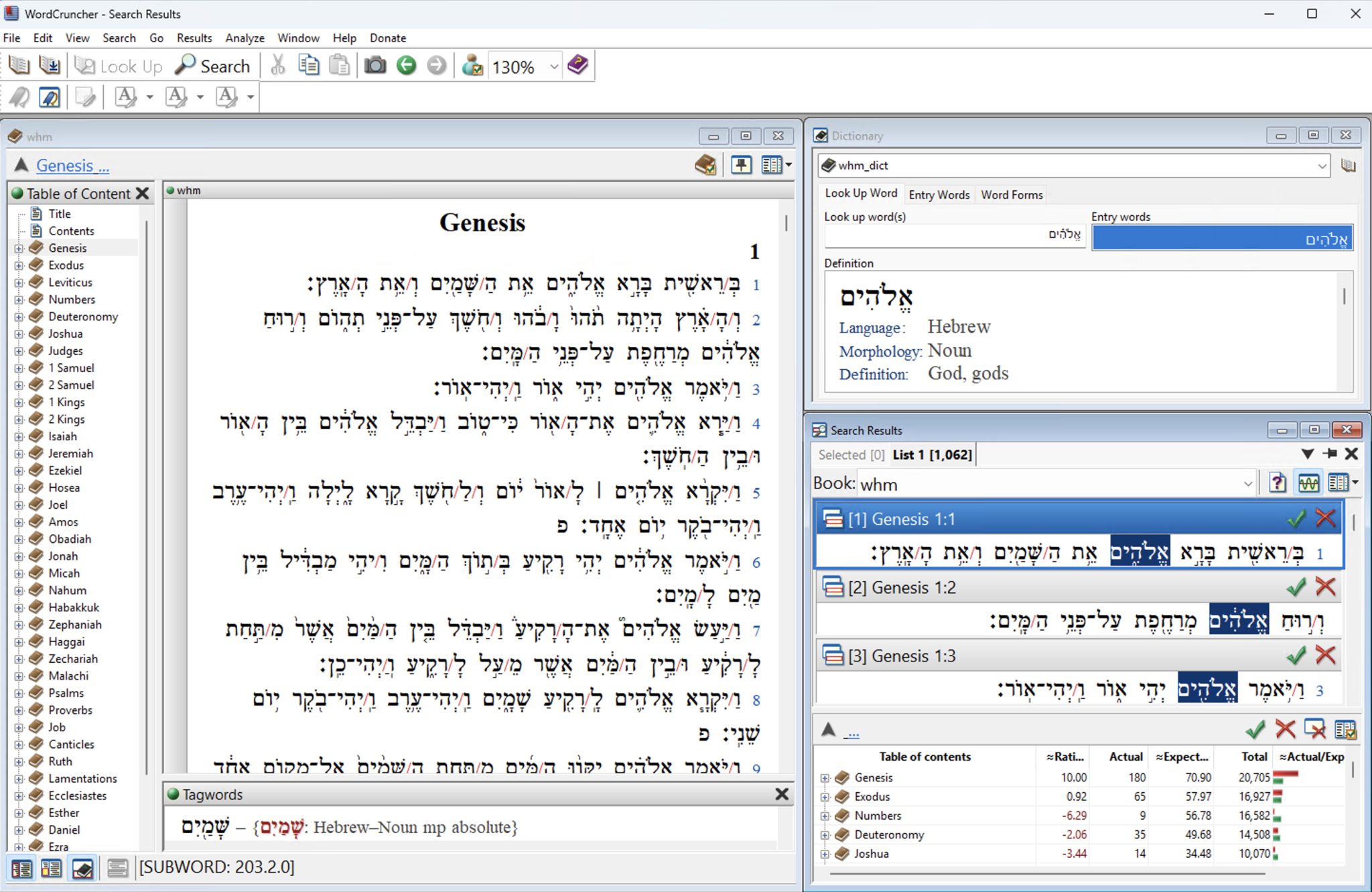The height and width of the screenshot is (892, 1372).
Task: Click the dictionary book icon beside whm_dict
Action: tap(1349, 166)
